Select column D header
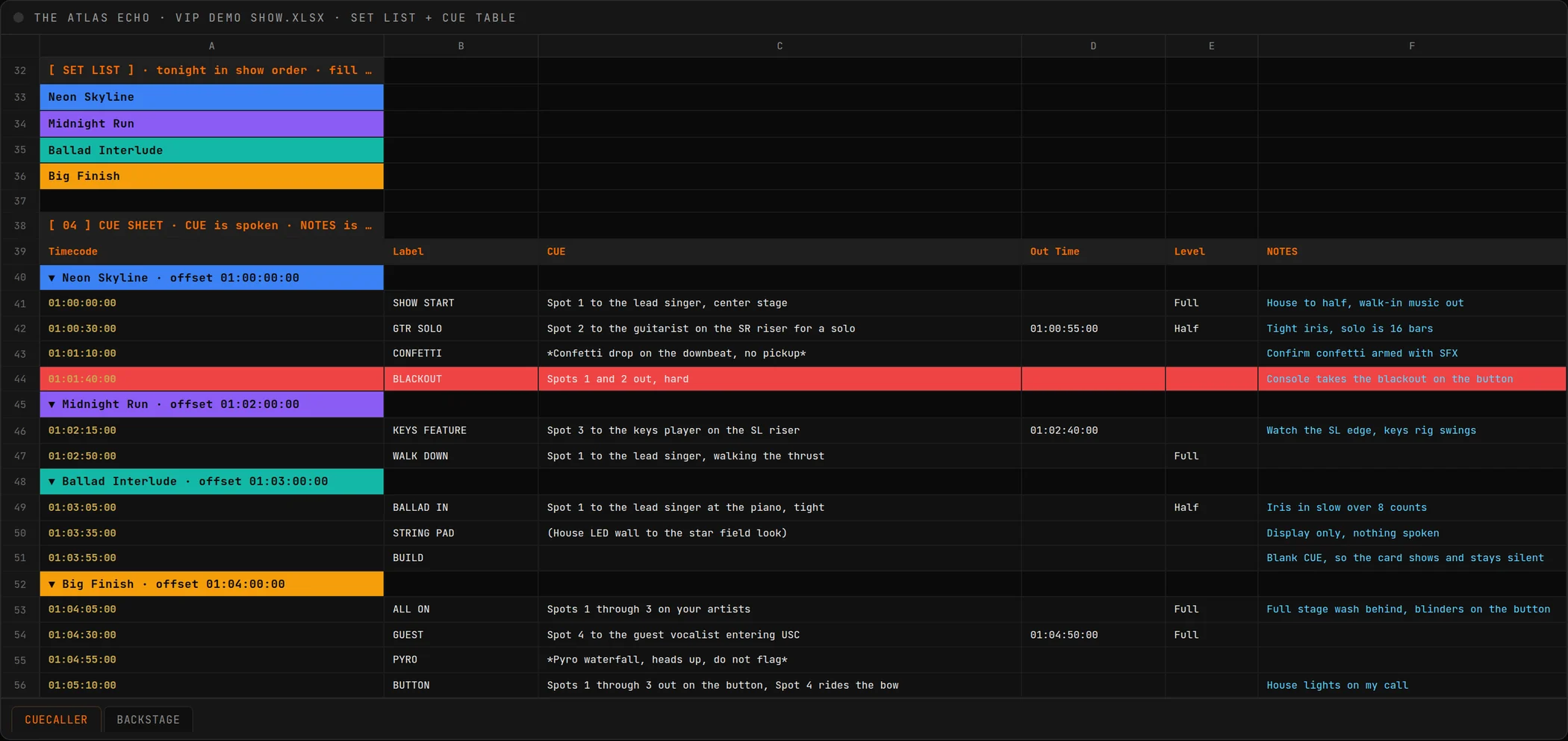 pyautogui.click(x=1093, y=46)
